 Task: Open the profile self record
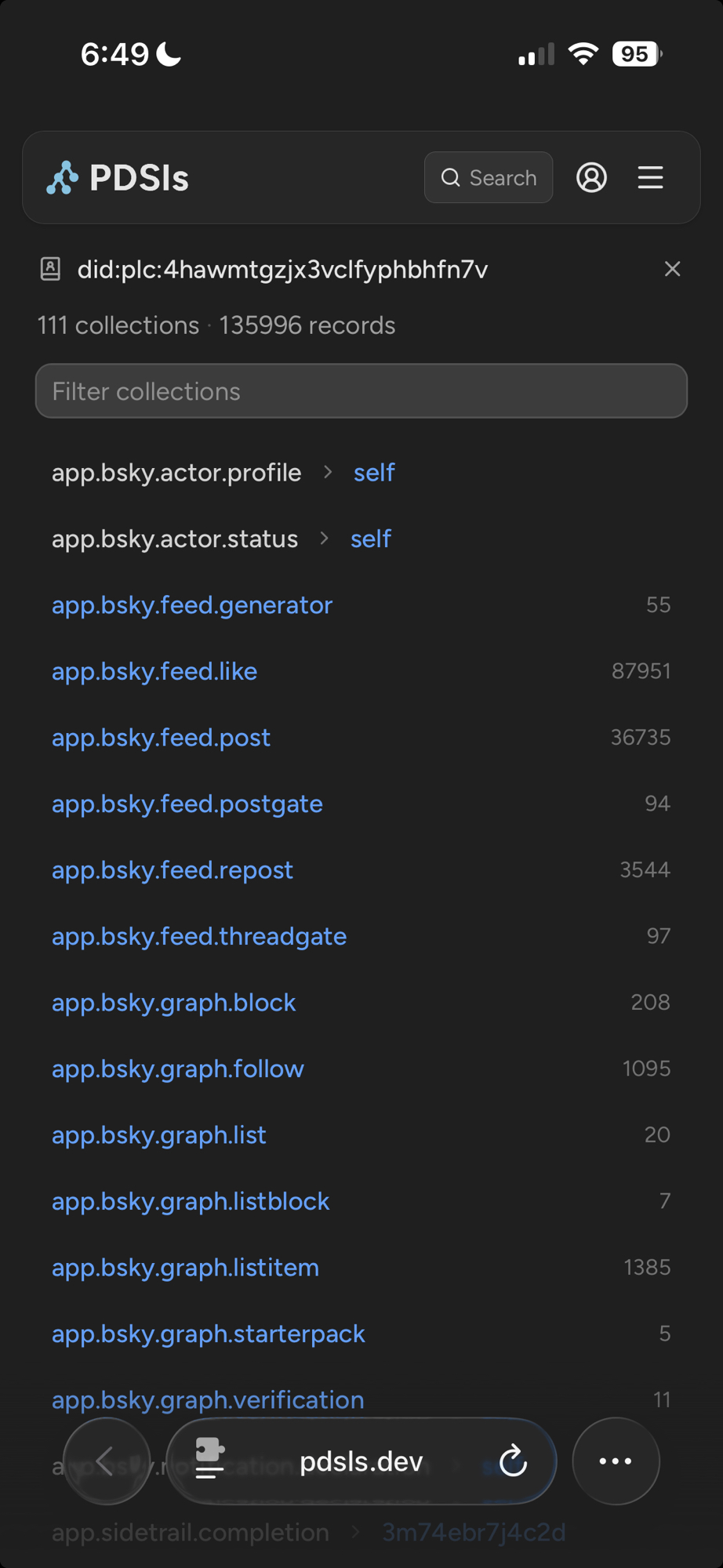(374, 473)
